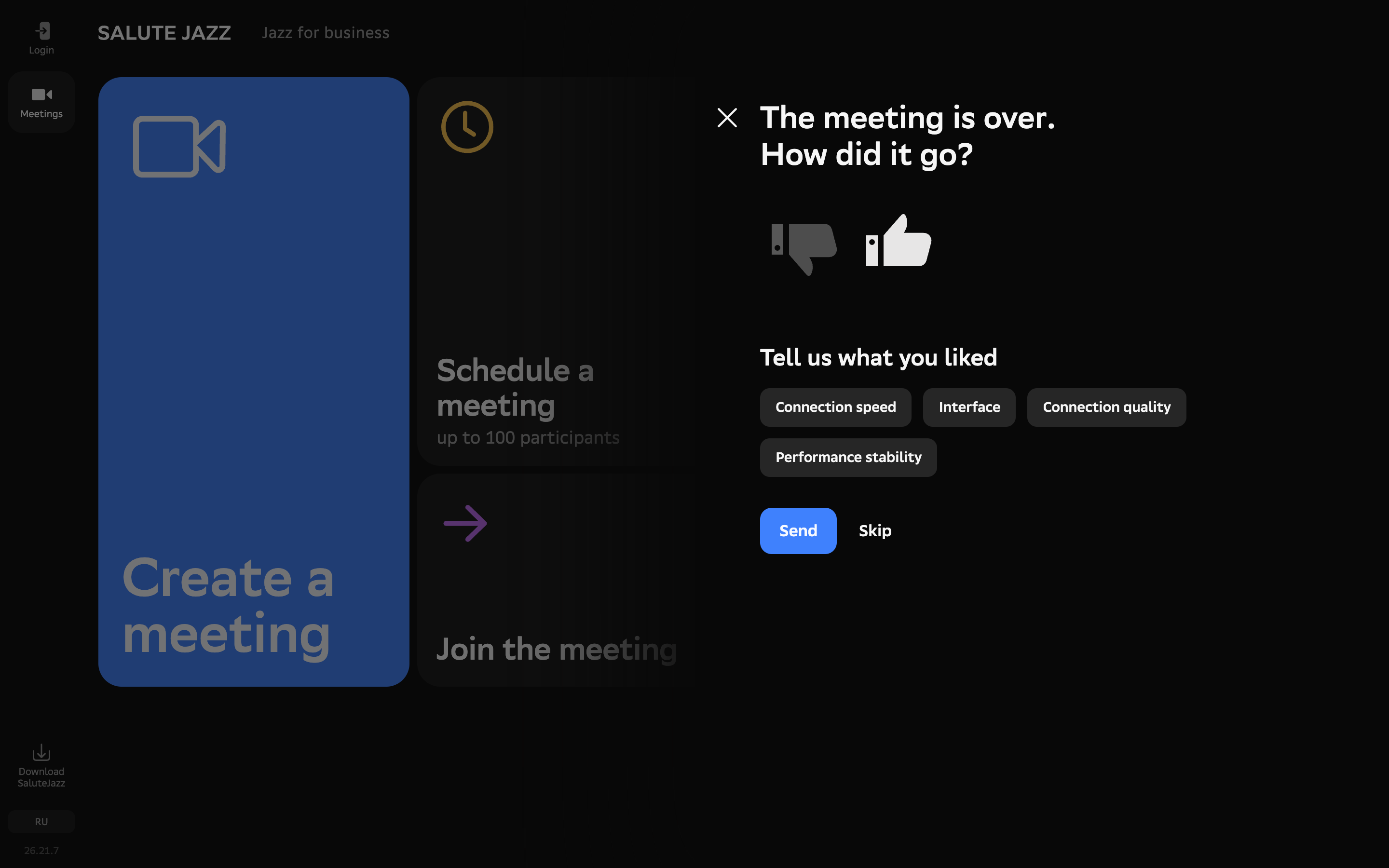Open the Jazz for business link
This screenshot has height=868, width=1389.
326,33
